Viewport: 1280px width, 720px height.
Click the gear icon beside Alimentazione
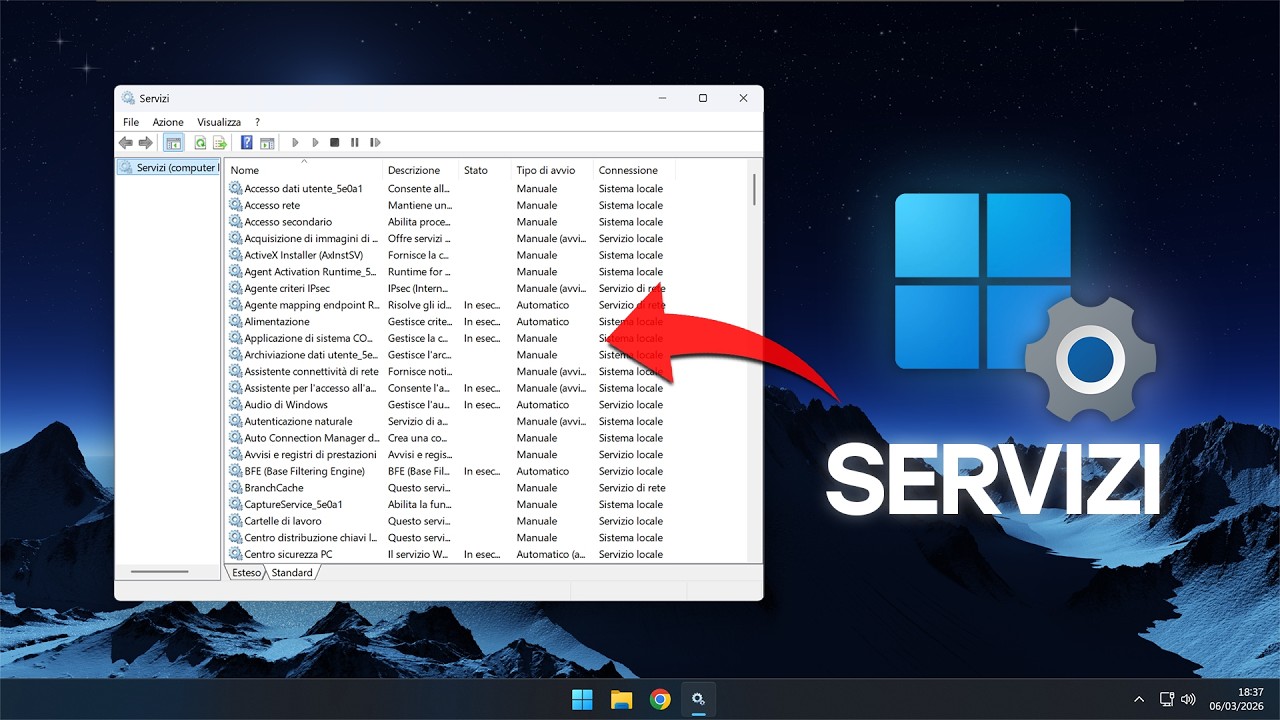[x=236, y=322]
